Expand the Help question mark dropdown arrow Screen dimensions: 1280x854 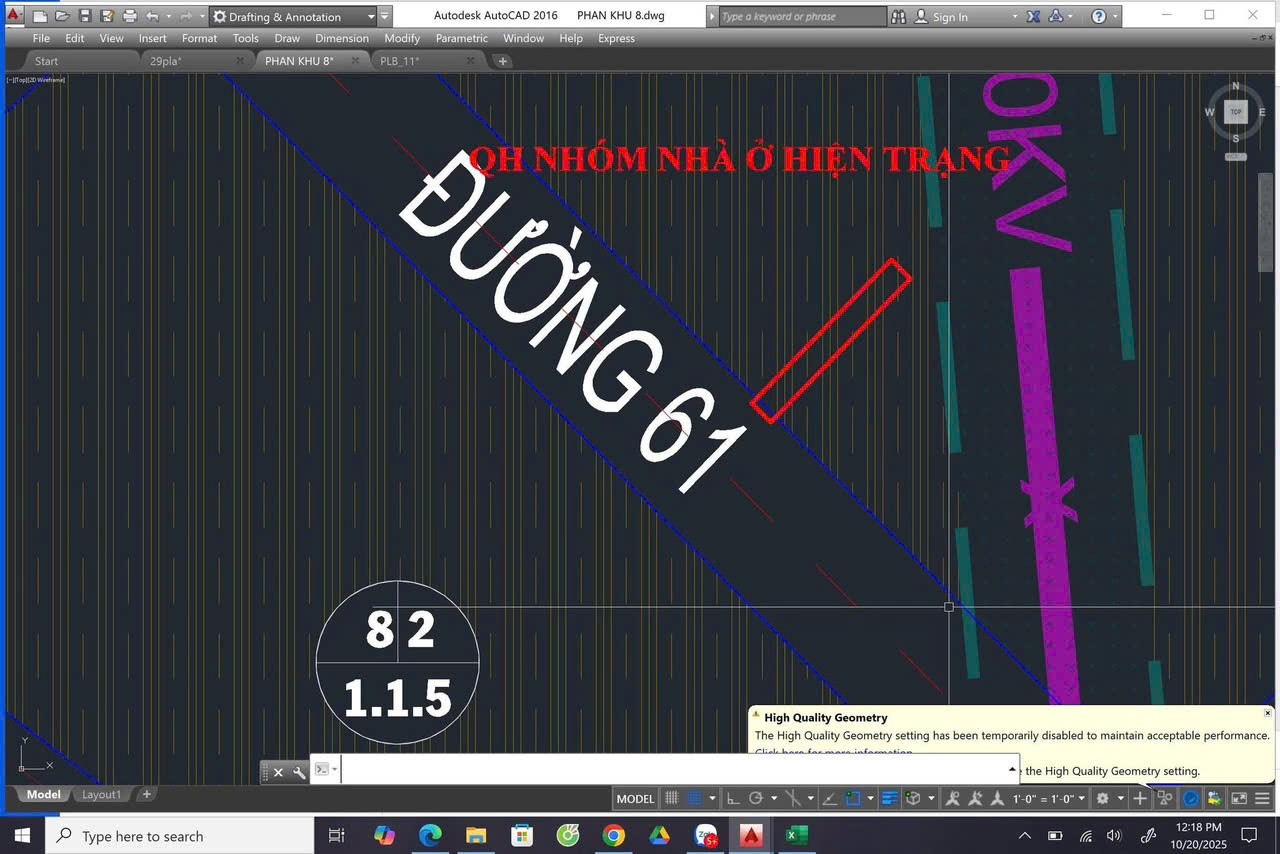1115,17
